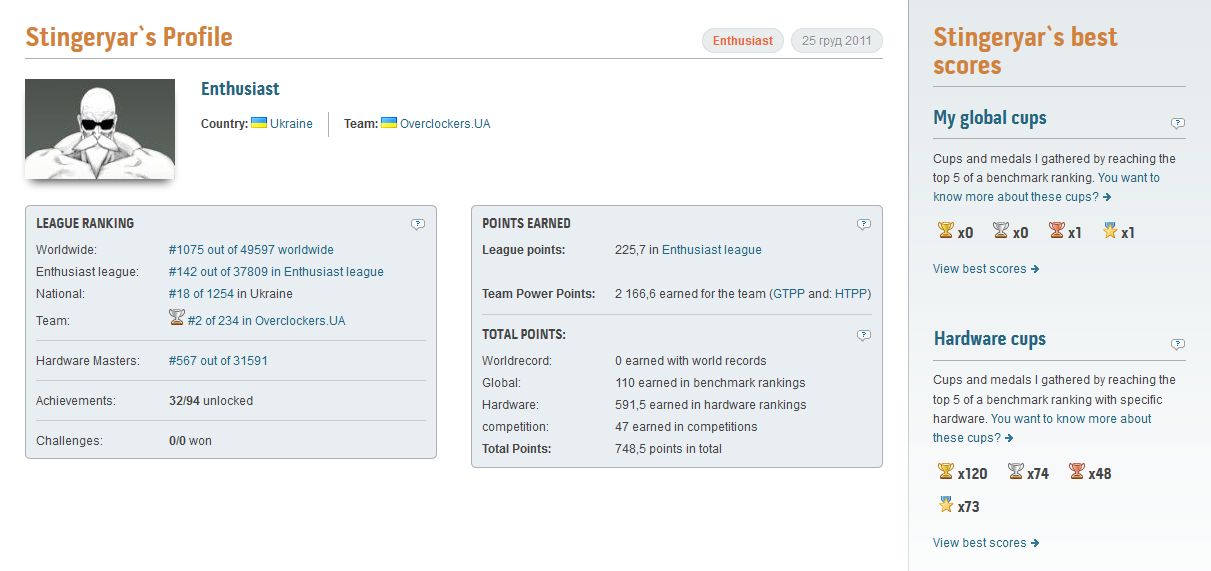Click help bubble next to Total Points

point(864,335)
